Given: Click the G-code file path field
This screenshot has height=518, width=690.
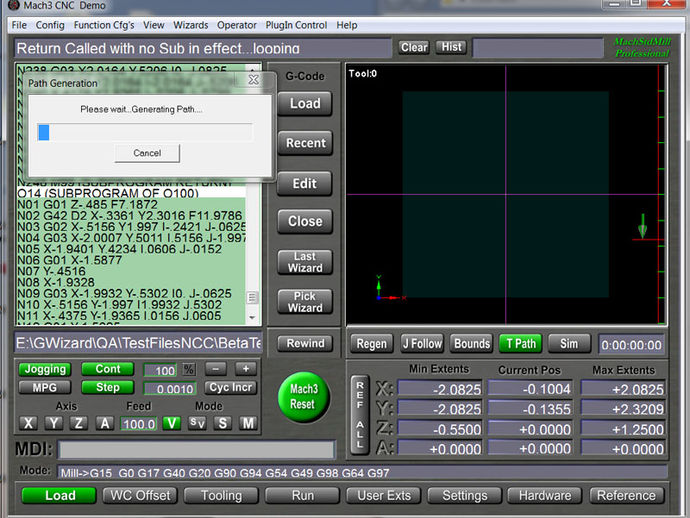Looking at the screenshot, I should pos(139,343).
